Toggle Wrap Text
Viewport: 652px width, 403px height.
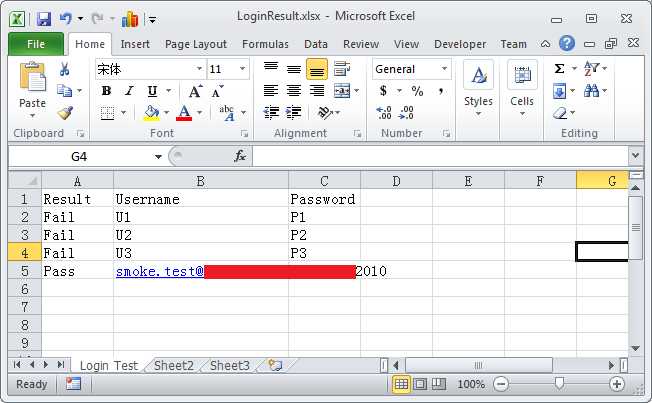point(342,68)
